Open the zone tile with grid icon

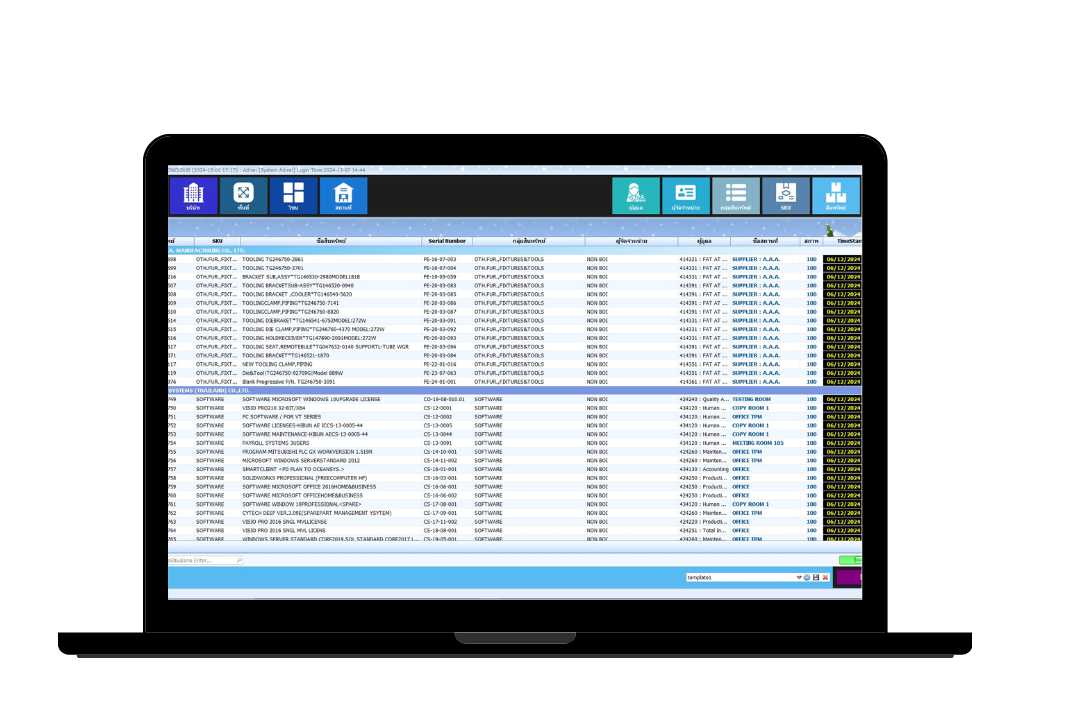click(293, 196)
